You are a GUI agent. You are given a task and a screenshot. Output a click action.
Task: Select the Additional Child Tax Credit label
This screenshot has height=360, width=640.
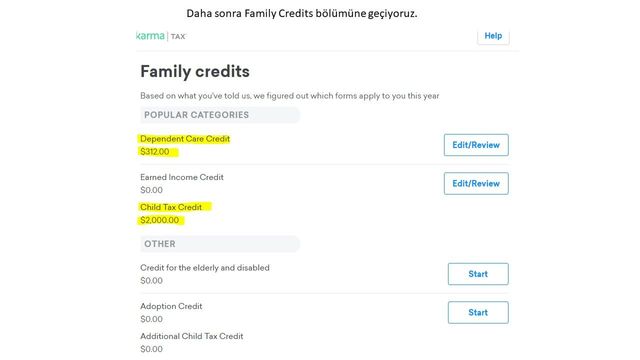[x=192, y=336]
